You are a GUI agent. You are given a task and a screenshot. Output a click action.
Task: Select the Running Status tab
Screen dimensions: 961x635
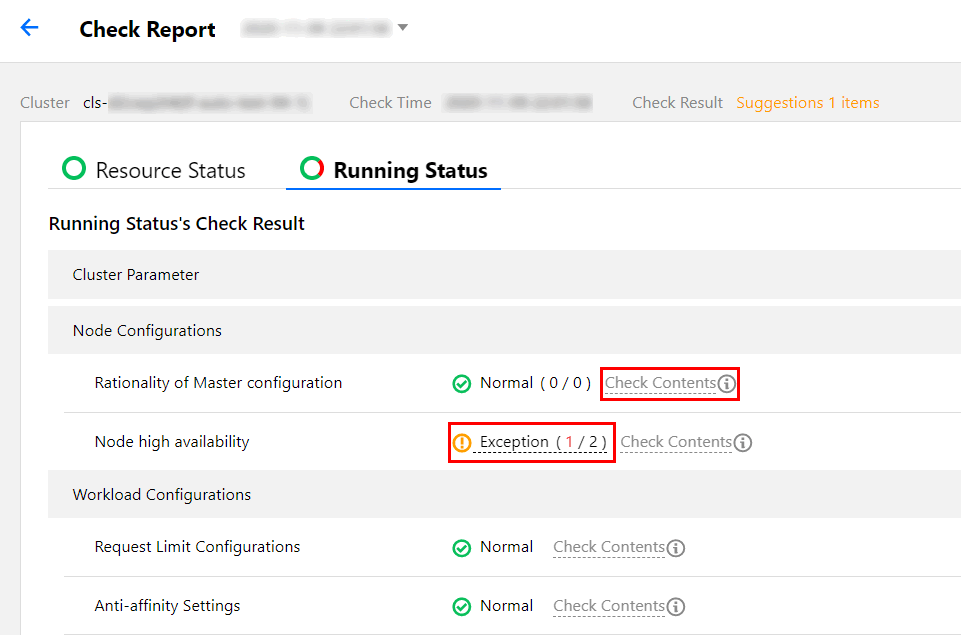click(394, 170)
